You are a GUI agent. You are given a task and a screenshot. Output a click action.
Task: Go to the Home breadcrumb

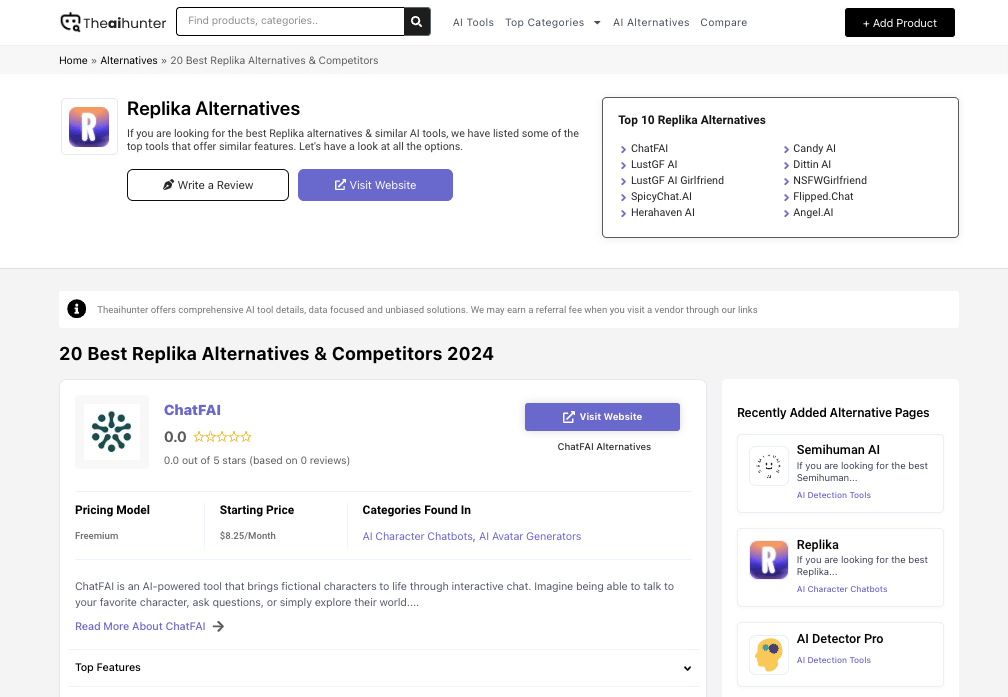tap(73, 60)
